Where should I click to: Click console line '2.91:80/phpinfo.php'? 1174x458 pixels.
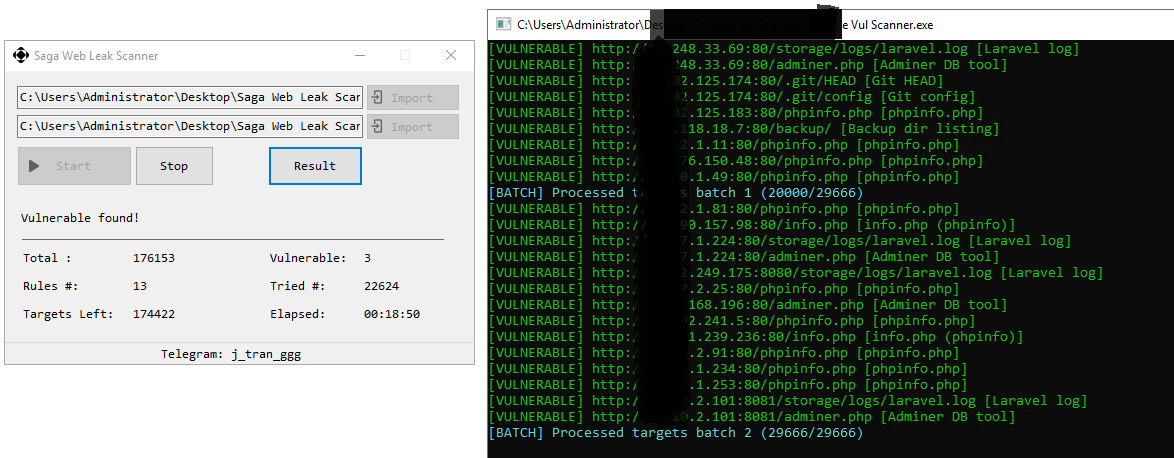click(x=724, y=352)
